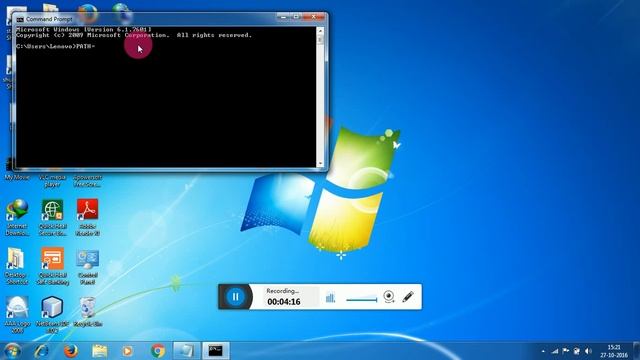Launch Internet Explorer from the taskbar
640x360 pixels.
click(x=42, y=351)
